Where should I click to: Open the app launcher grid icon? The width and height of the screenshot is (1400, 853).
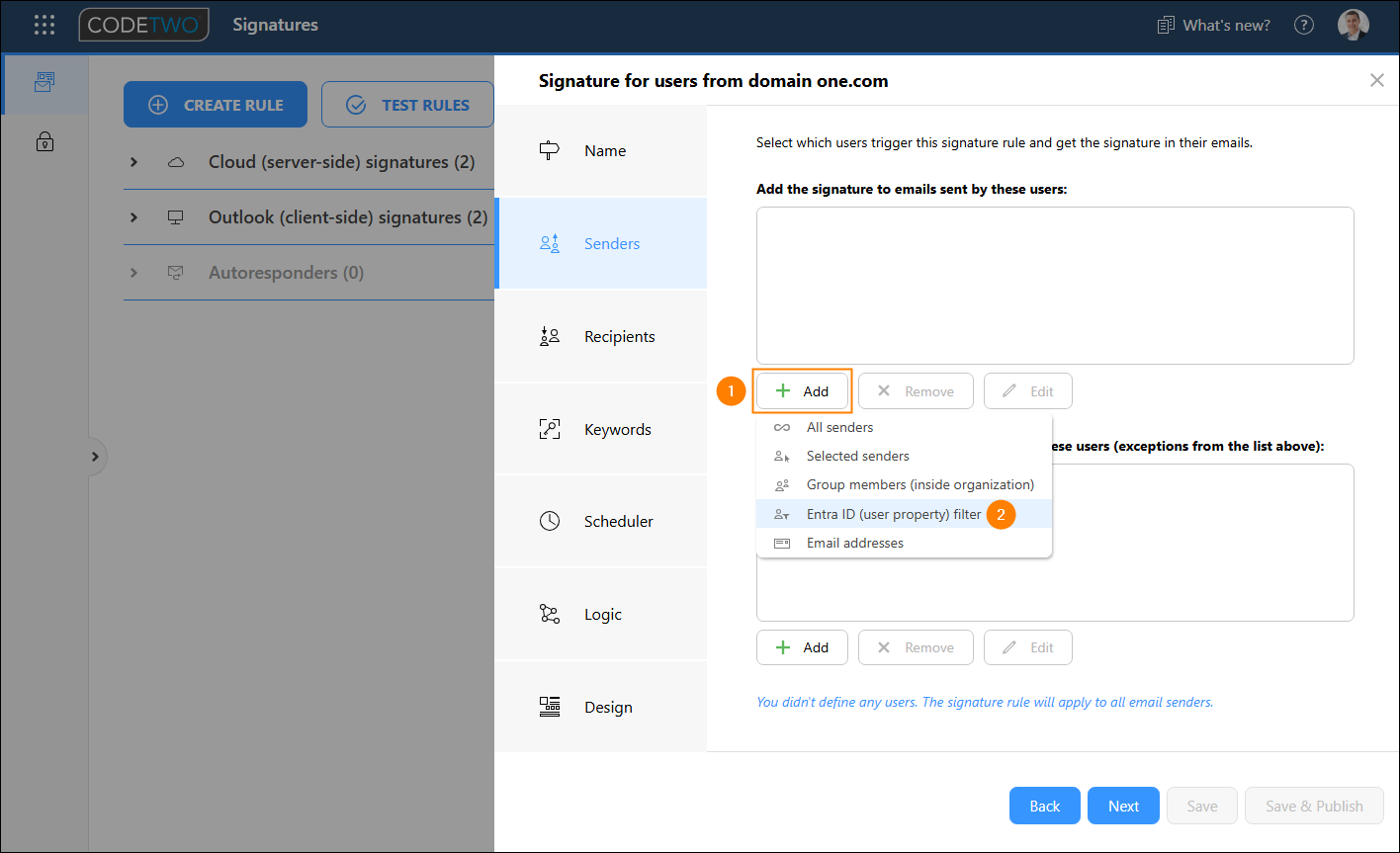coord(44,26)
